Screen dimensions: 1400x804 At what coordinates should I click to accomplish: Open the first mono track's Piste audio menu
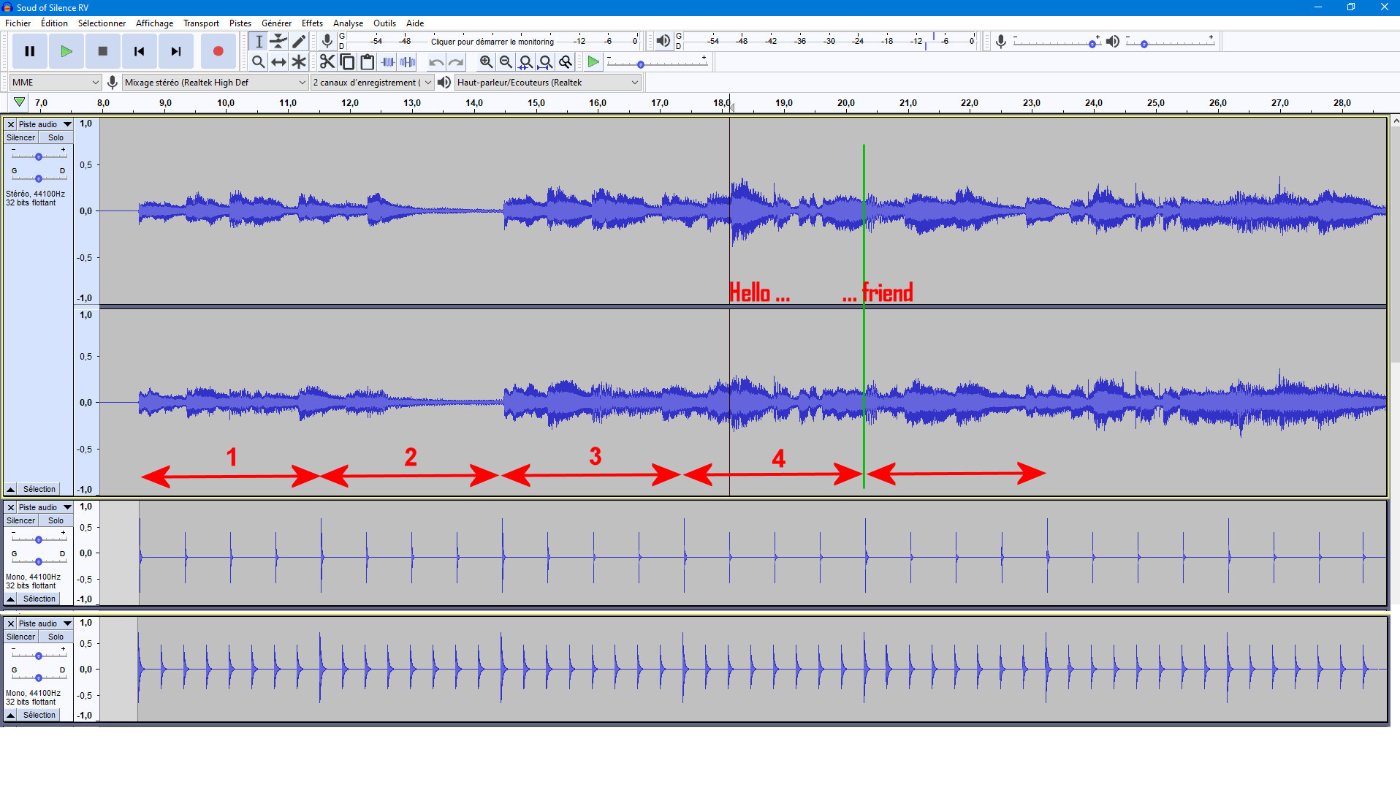coord(46,508)
